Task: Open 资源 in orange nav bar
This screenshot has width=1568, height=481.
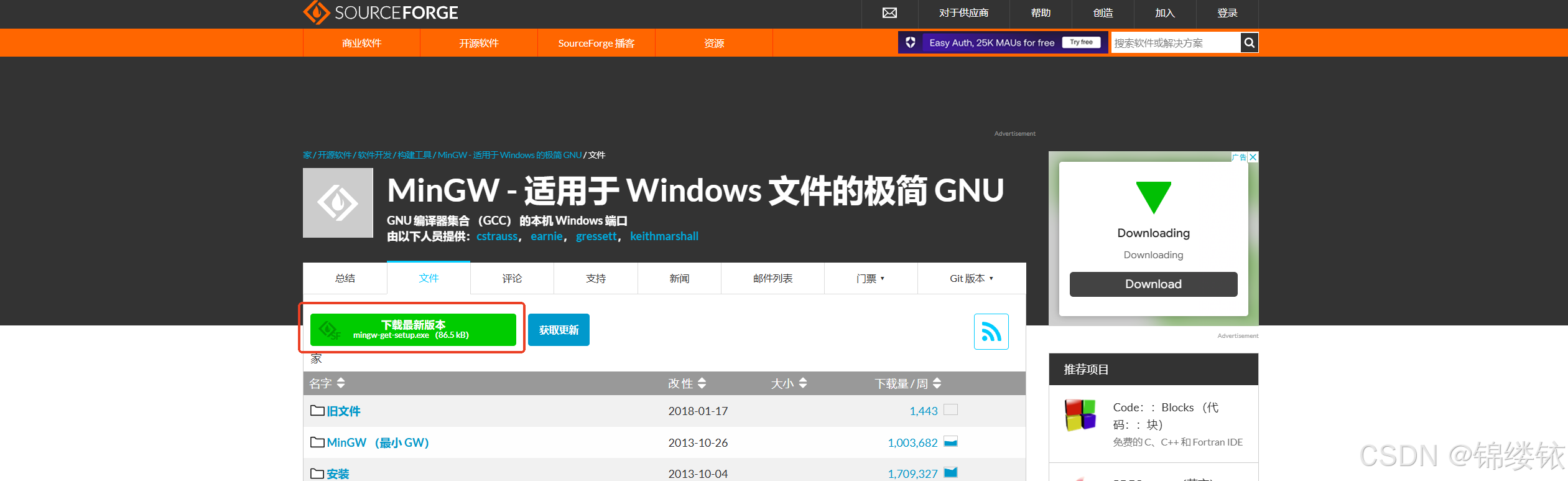Action: (714, 43)
